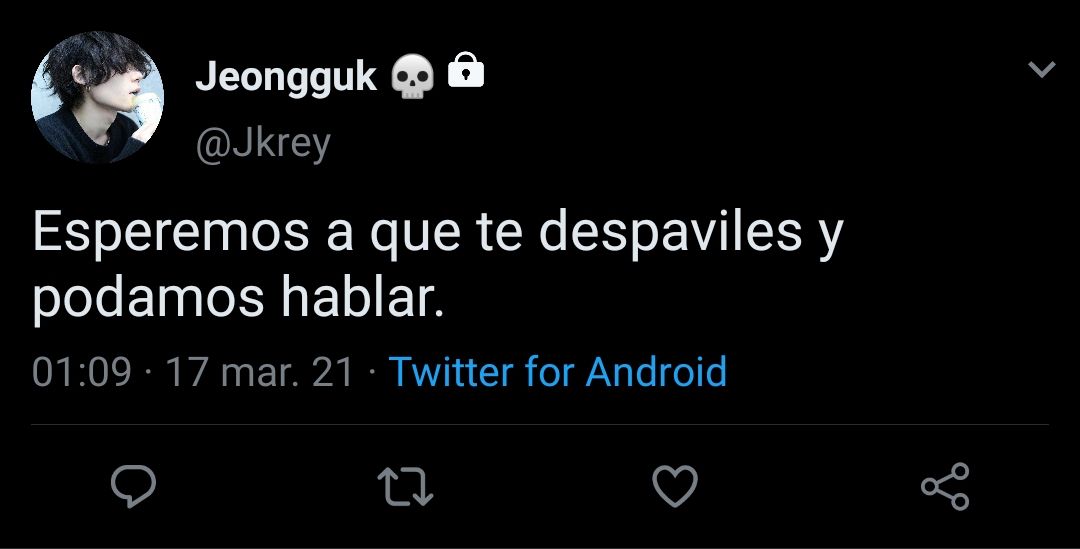Open the @Jkrey handle profile
Viewport: 1080px width, 549px height.
[263, 144]
